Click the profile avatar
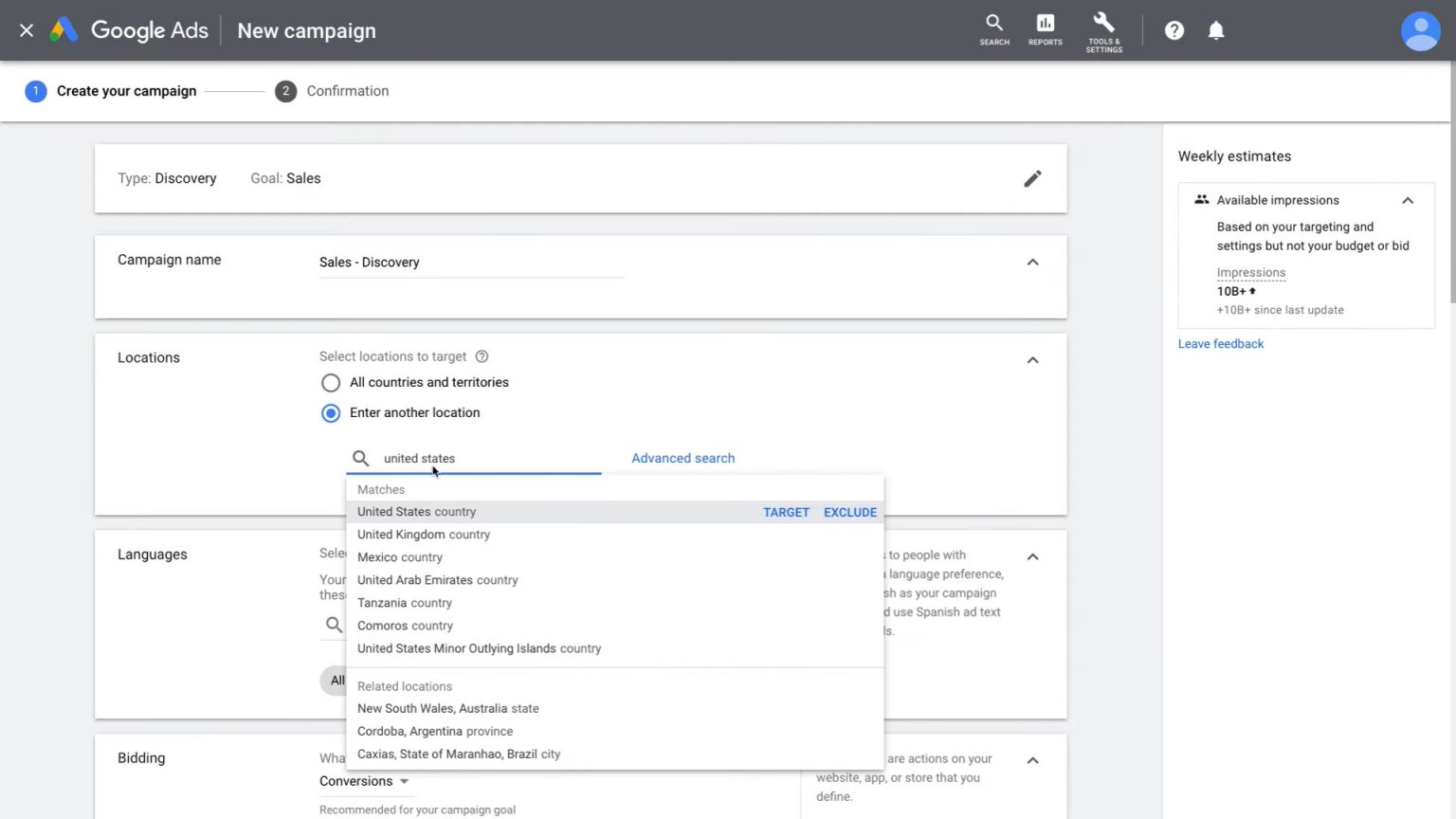 coord(1420,30)
